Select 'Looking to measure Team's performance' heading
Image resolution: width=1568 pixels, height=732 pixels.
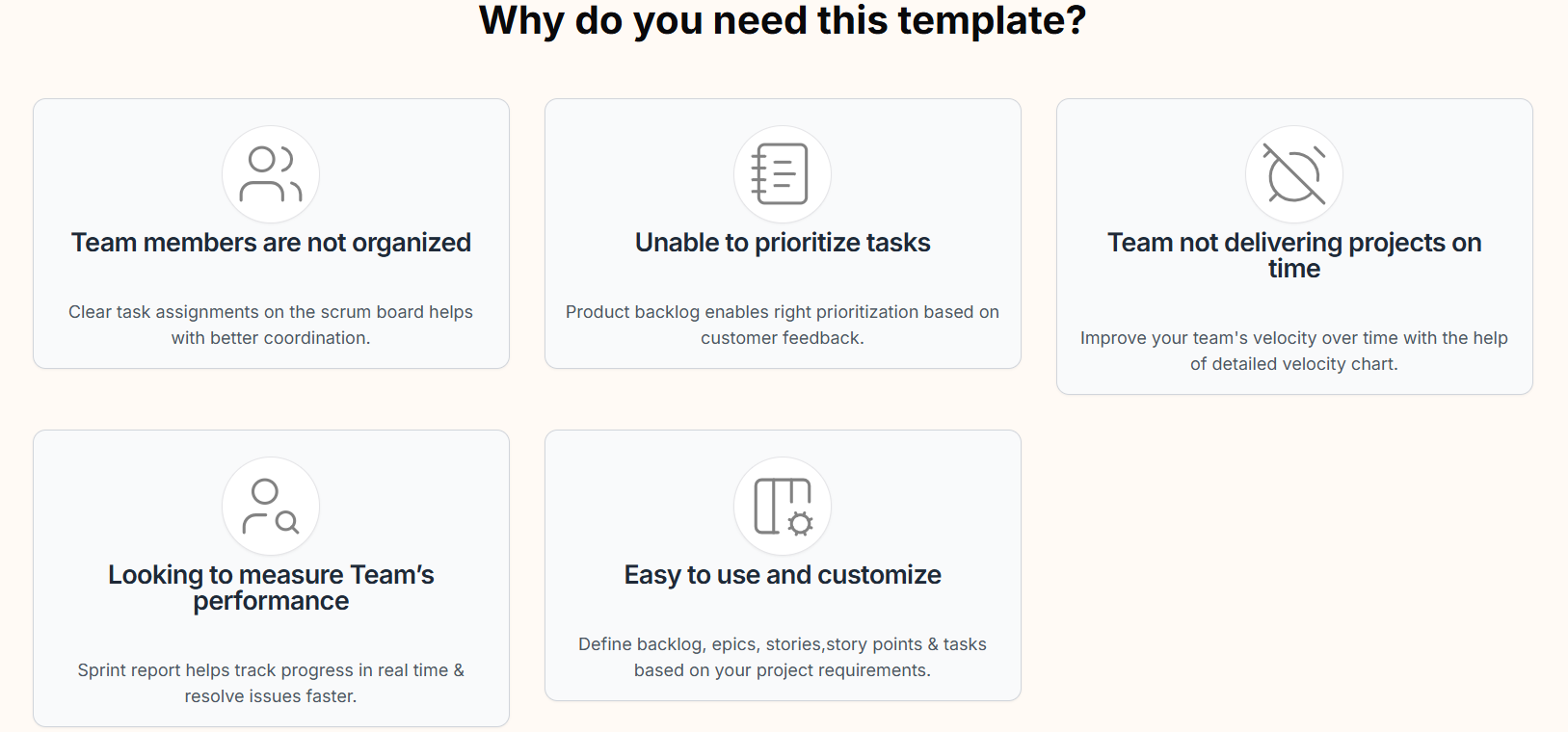[271, 588]
